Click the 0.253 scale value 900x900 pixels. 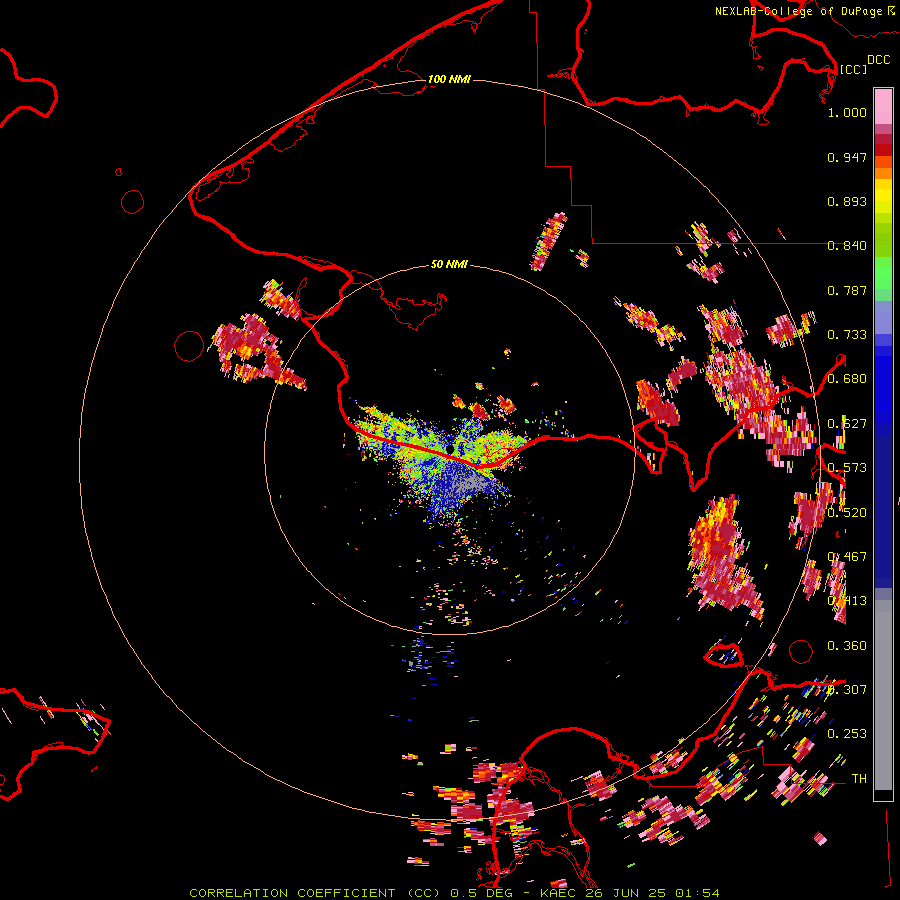(847, 734)
